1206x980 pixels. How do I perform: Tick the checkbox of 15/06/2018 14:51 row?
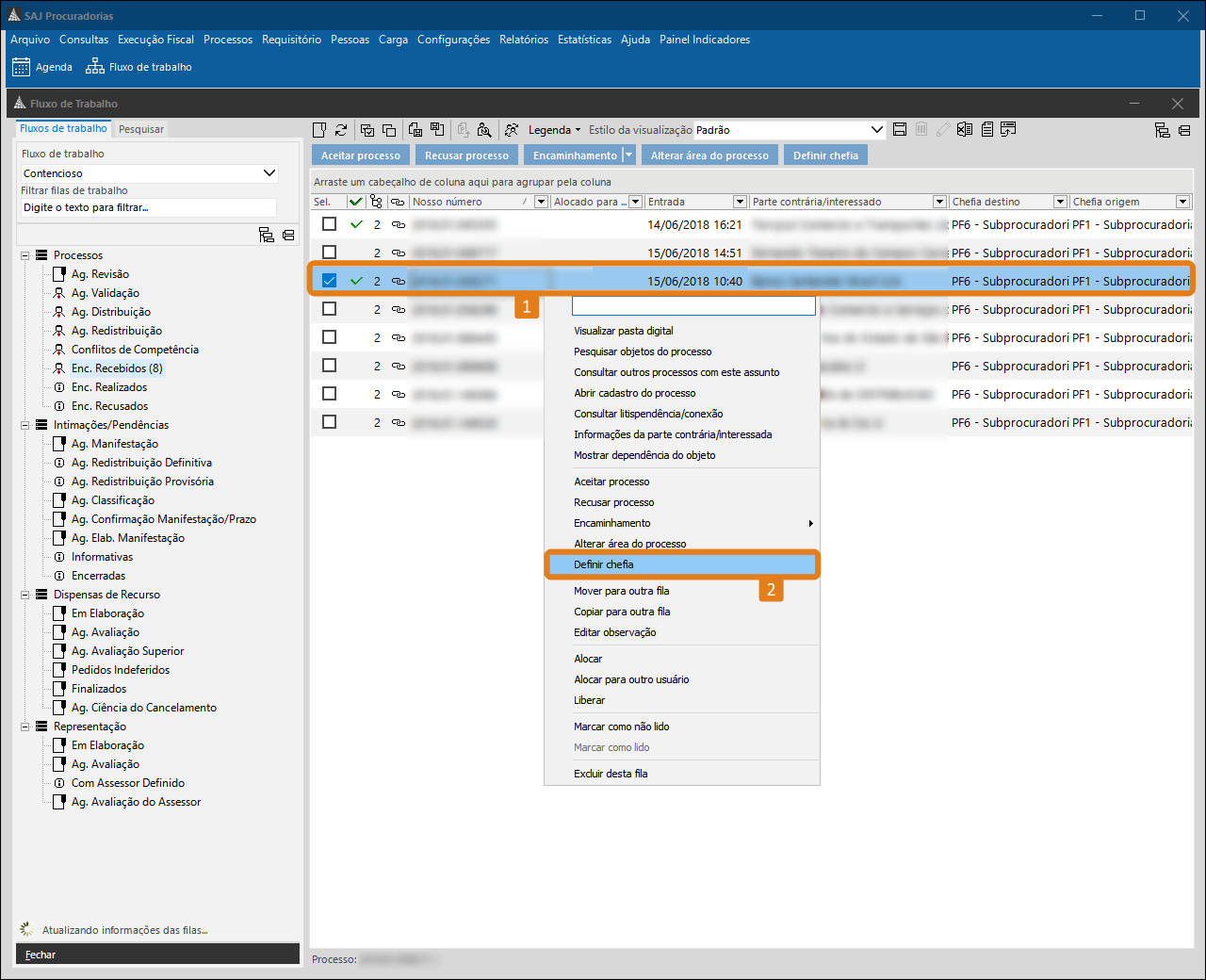click(x=329, y=253)
